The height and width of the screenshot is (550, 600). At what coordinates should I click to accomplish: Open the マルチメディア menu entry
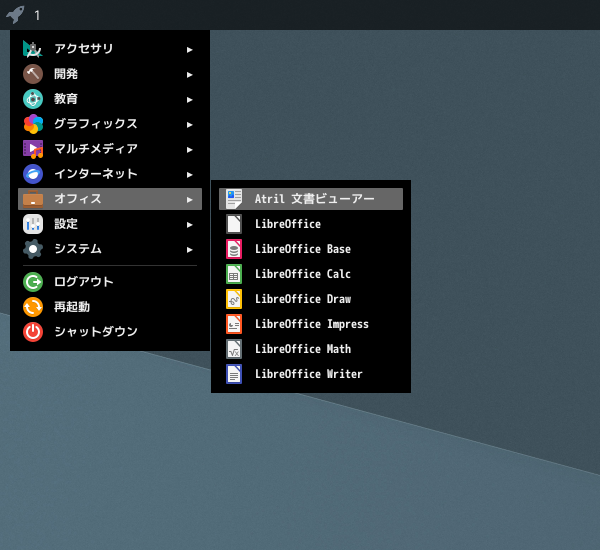click(110, 149)
